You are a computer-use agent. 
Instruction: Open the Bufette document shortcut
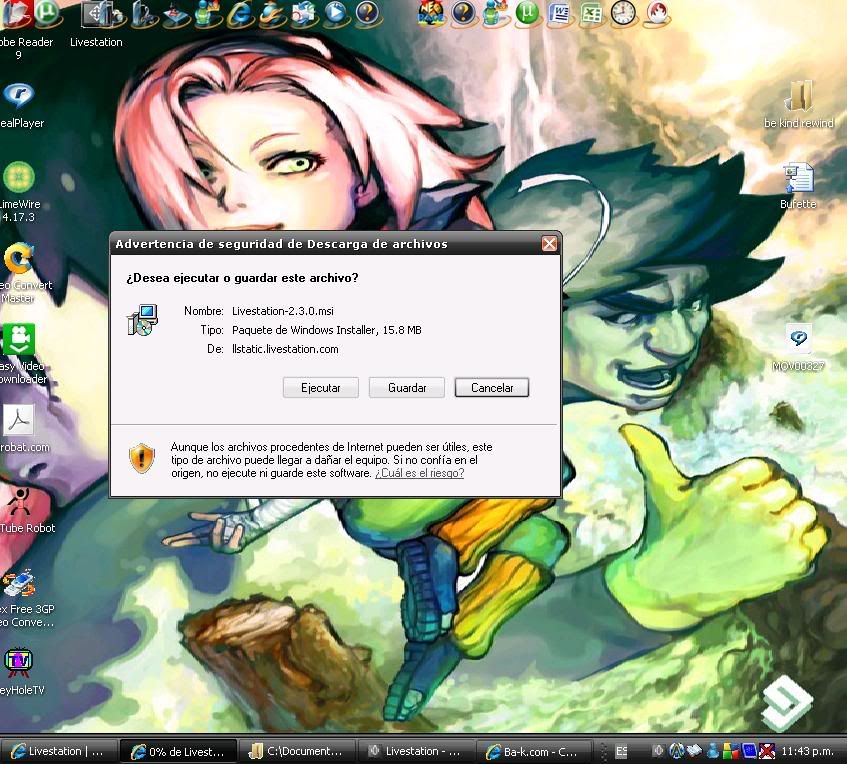[x=798, y=185]
